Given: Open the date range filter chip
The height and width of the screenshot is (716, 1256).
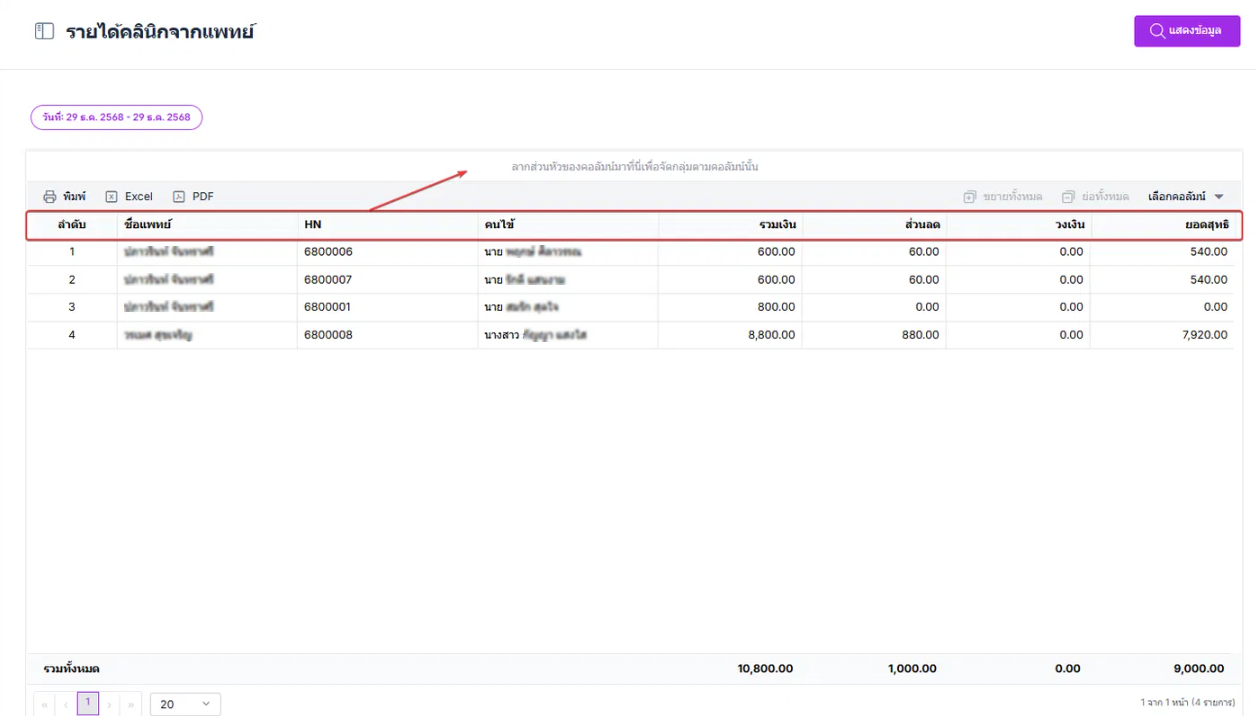Looking at the screenshot, I should click(x=116, y=117).
